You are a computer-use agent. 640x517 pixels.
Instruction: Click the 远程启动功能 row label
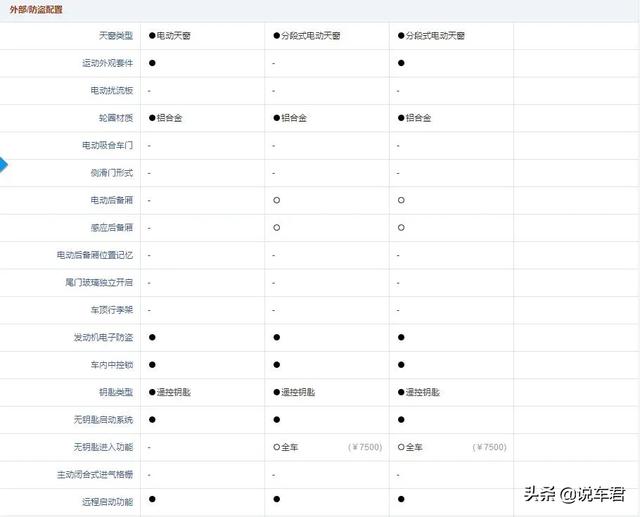[x=107, y=502]
